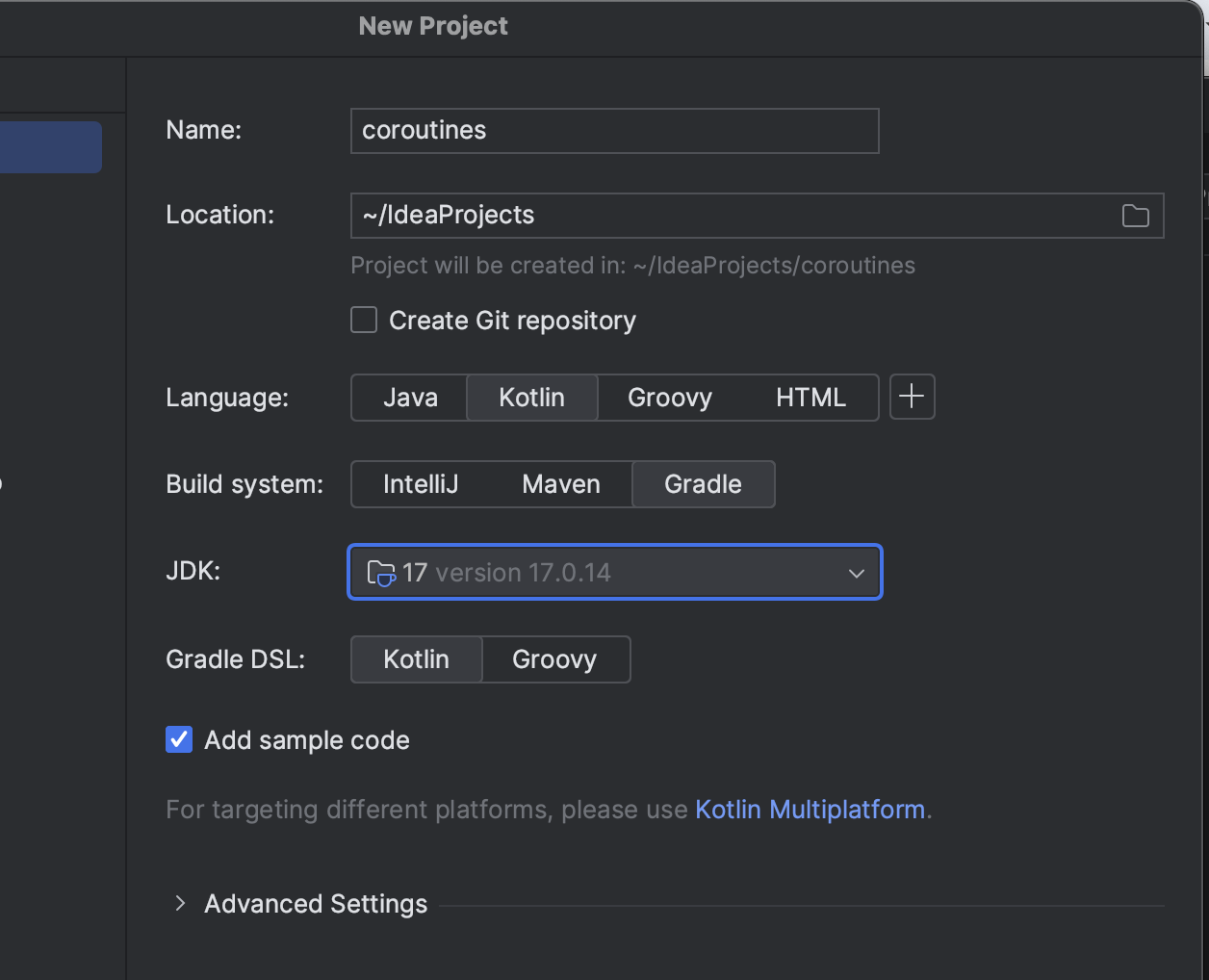This screenshot has width=1209, height=980.
Task: Enable Create Git repository checkbox
Action: pos(364,320)
